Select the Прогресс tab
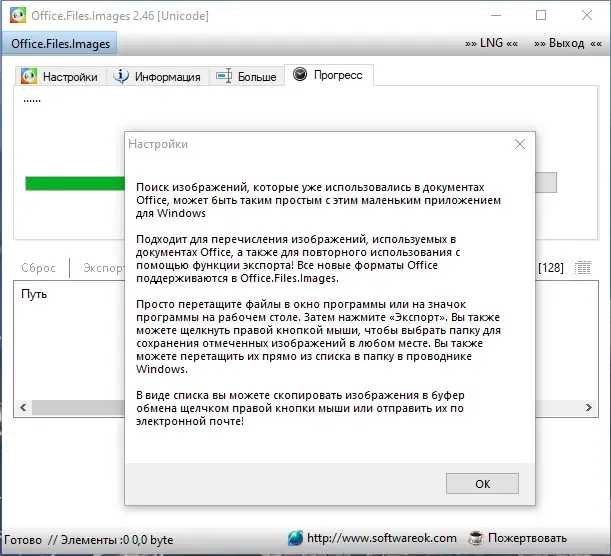This screenshot has width=611, height=556. pyautogui.click(x=328, y=75)
